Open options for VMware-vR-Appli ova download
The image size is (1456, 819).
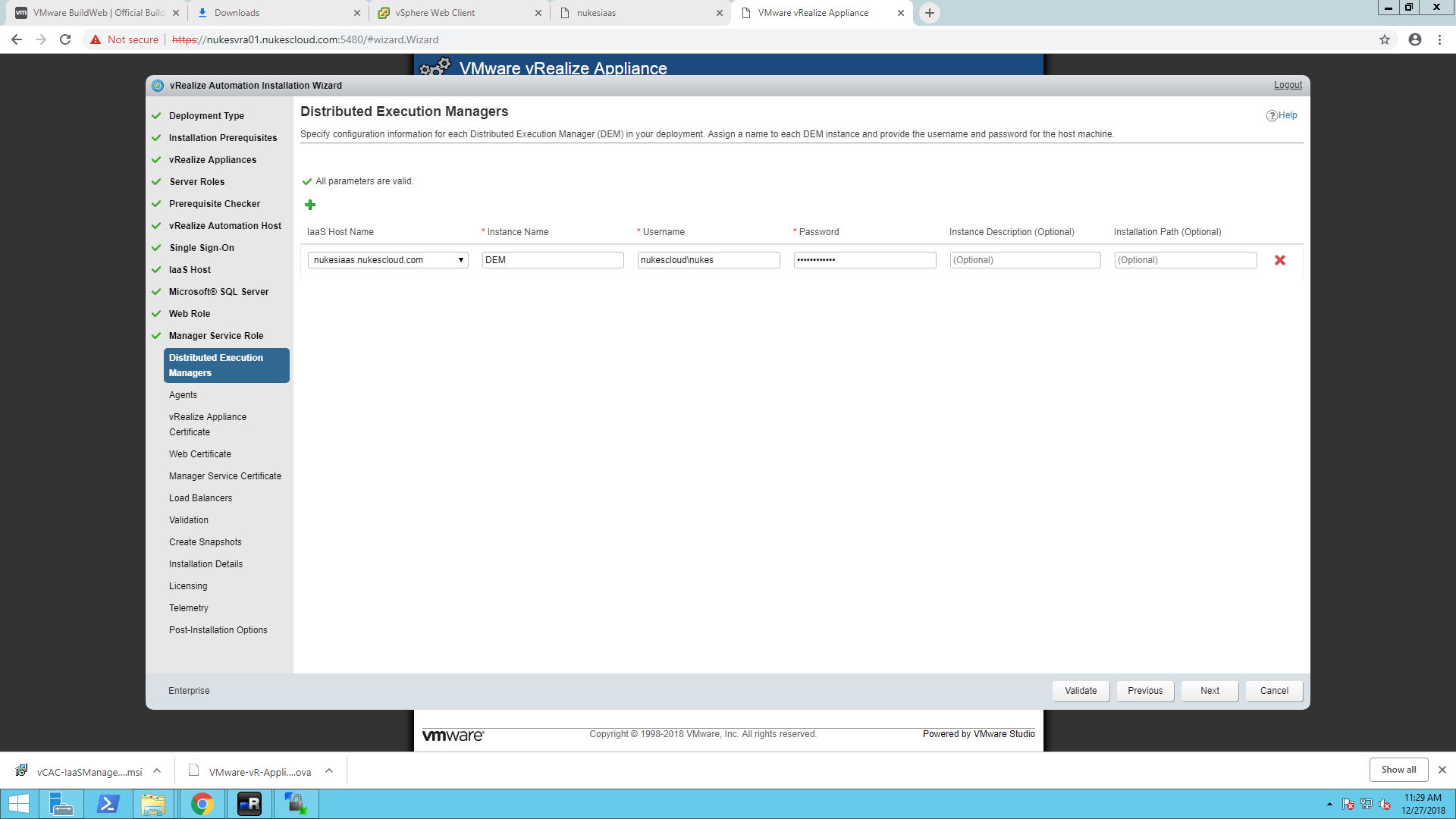click(329, 770)
